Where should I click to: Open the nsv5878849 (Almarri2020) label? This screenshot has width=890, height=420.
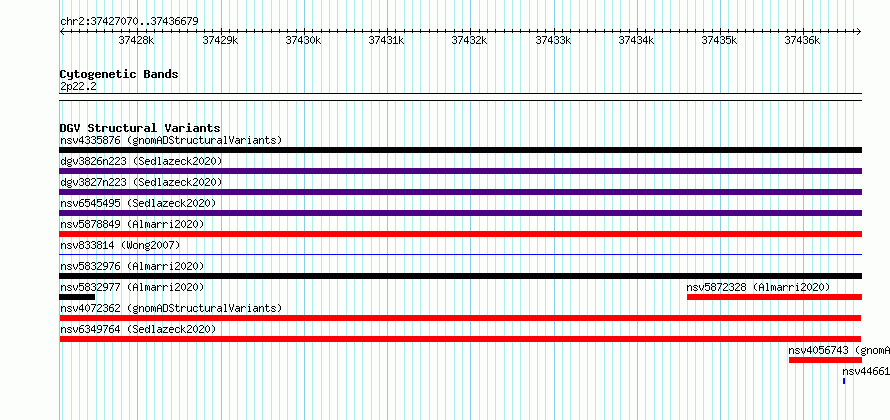click(x=132, y=224)
